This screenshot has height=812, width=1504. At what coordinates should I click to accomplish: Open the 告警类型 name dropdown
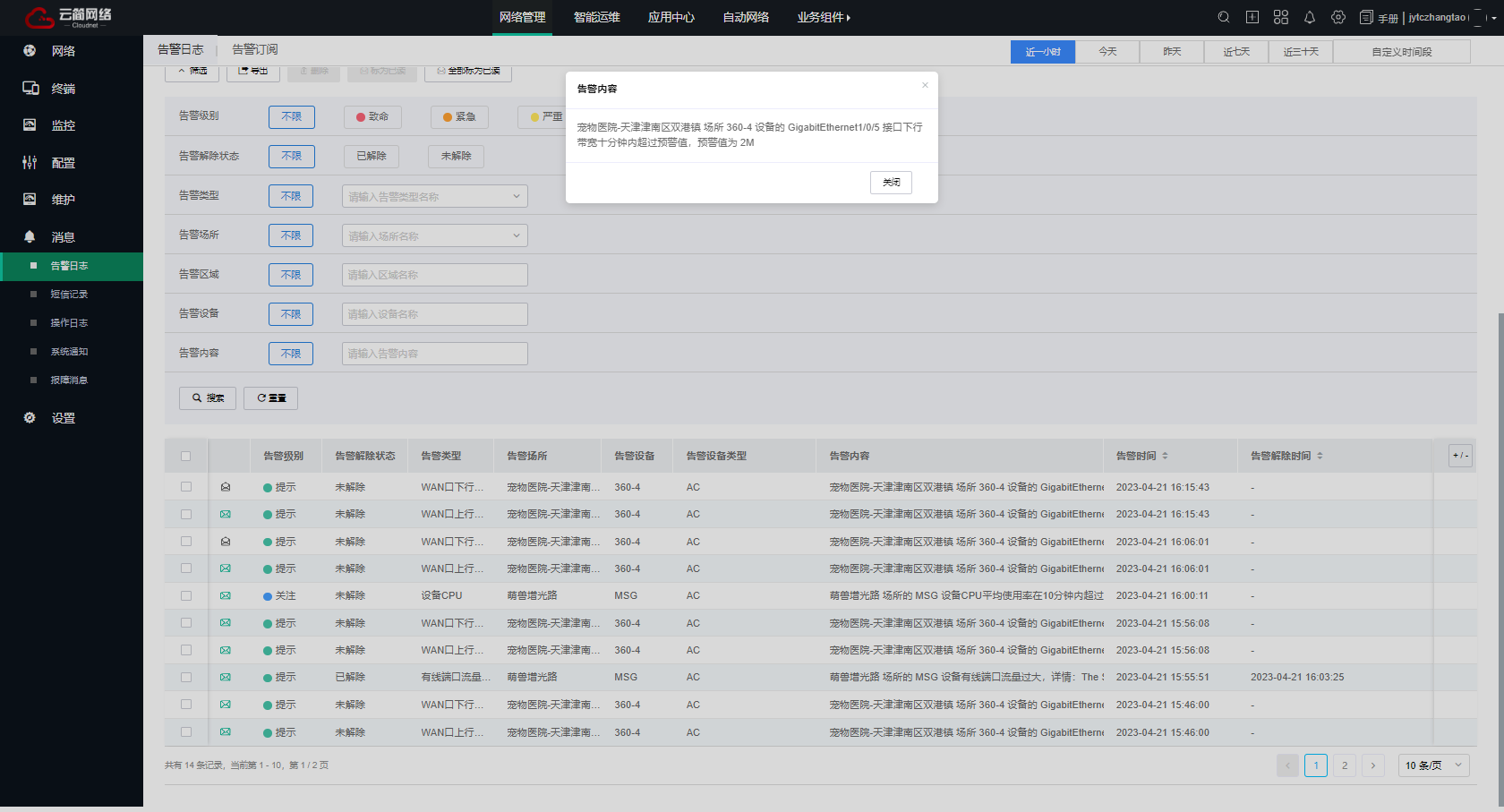pyautogui.click(x=435, y=196)
